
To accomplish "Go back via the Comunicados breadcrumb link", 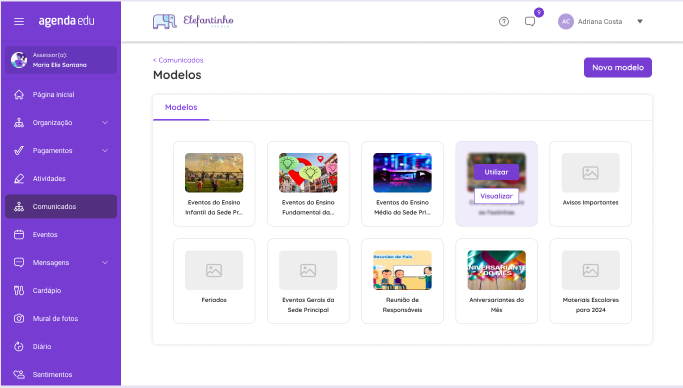I will (178, 60).
